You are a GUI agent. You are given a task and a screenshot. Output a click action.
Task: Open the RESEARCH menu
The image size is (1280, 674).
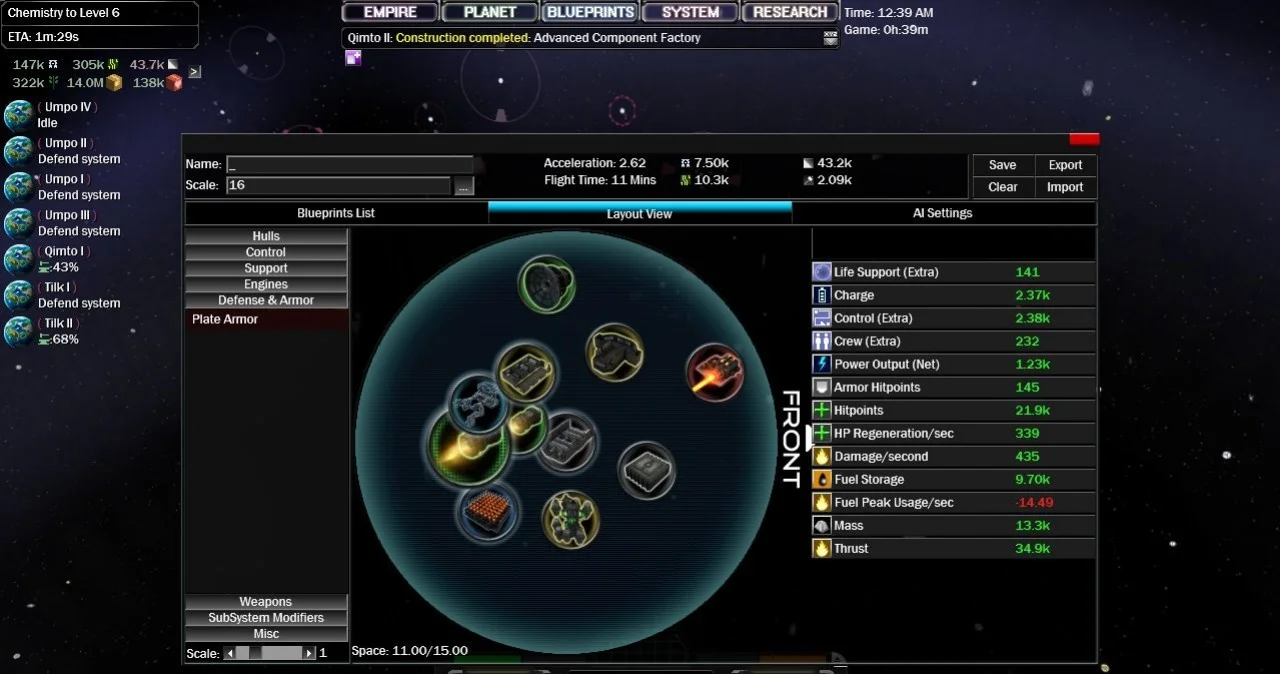pos(790,12)
